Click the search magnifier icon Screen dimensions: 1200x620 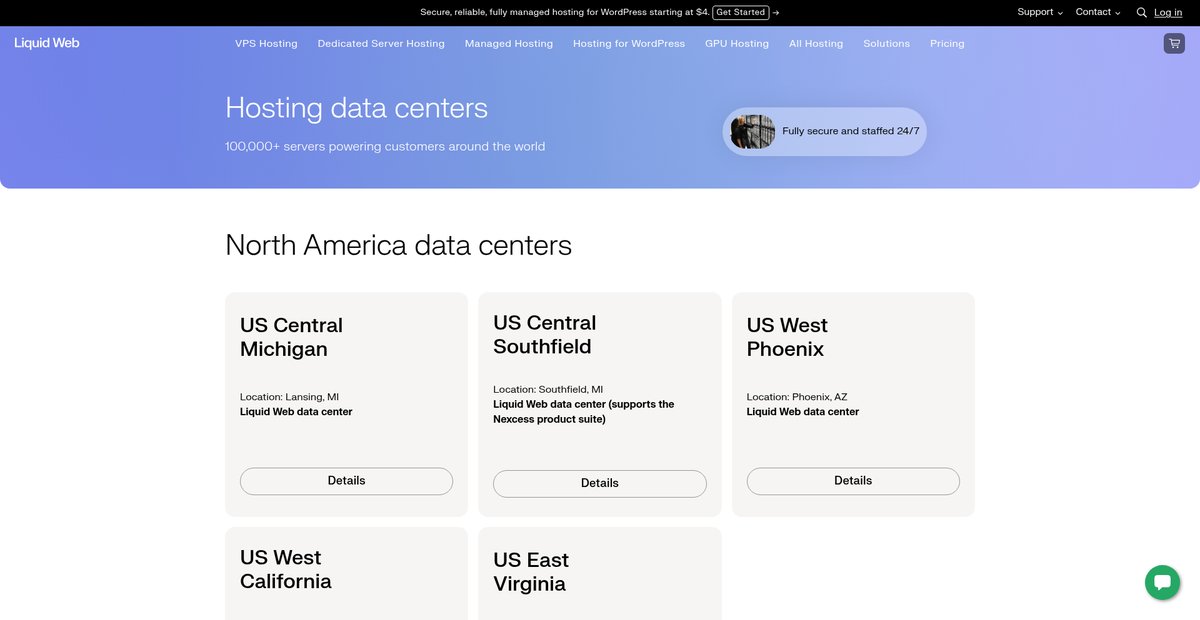click(x=1142, y=13)
